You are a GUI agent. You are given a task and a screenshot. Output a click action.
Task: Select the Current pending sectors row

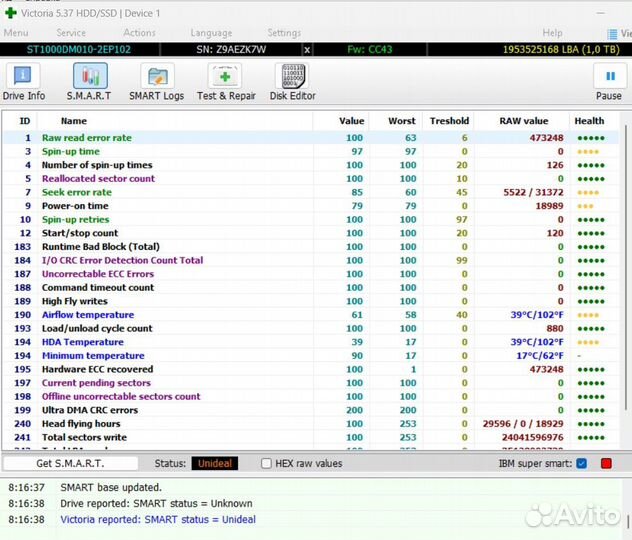click(x=310, y=383)
